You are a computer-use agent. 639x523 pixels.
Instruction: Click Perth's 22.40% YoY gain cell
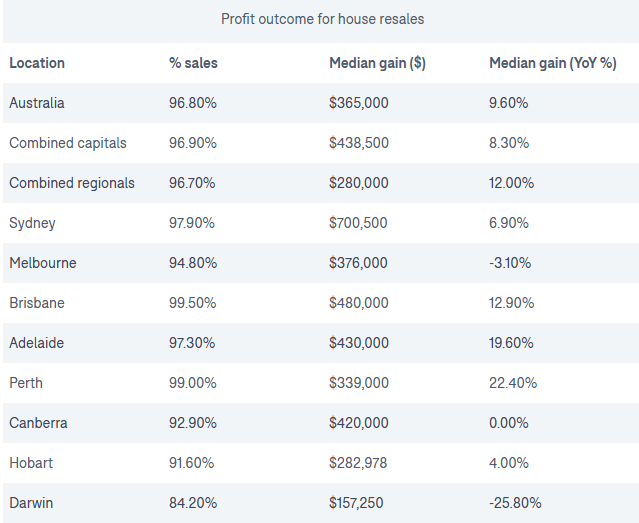click(513, 383)
